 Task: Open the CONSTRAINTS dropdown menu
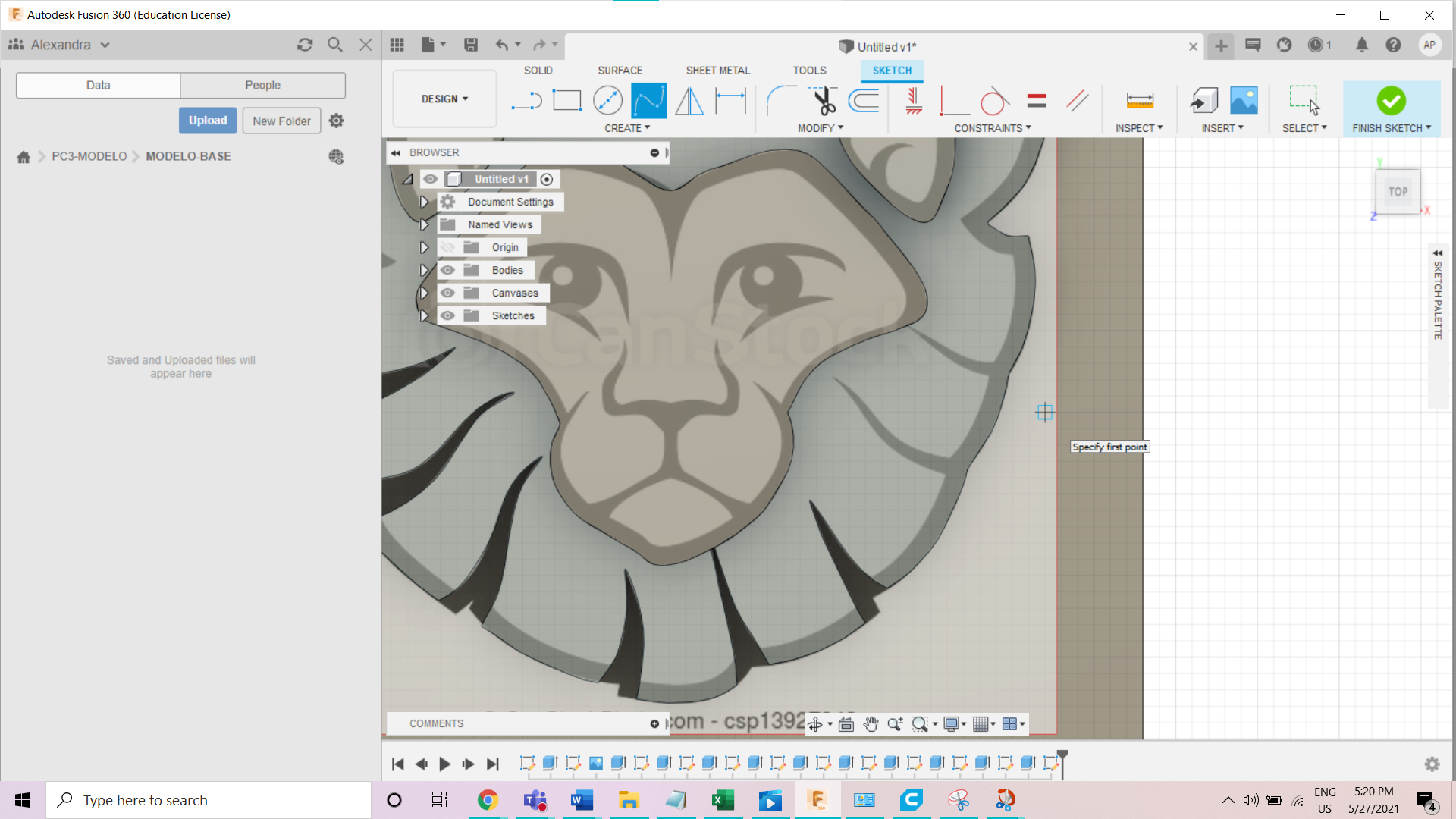992,128
